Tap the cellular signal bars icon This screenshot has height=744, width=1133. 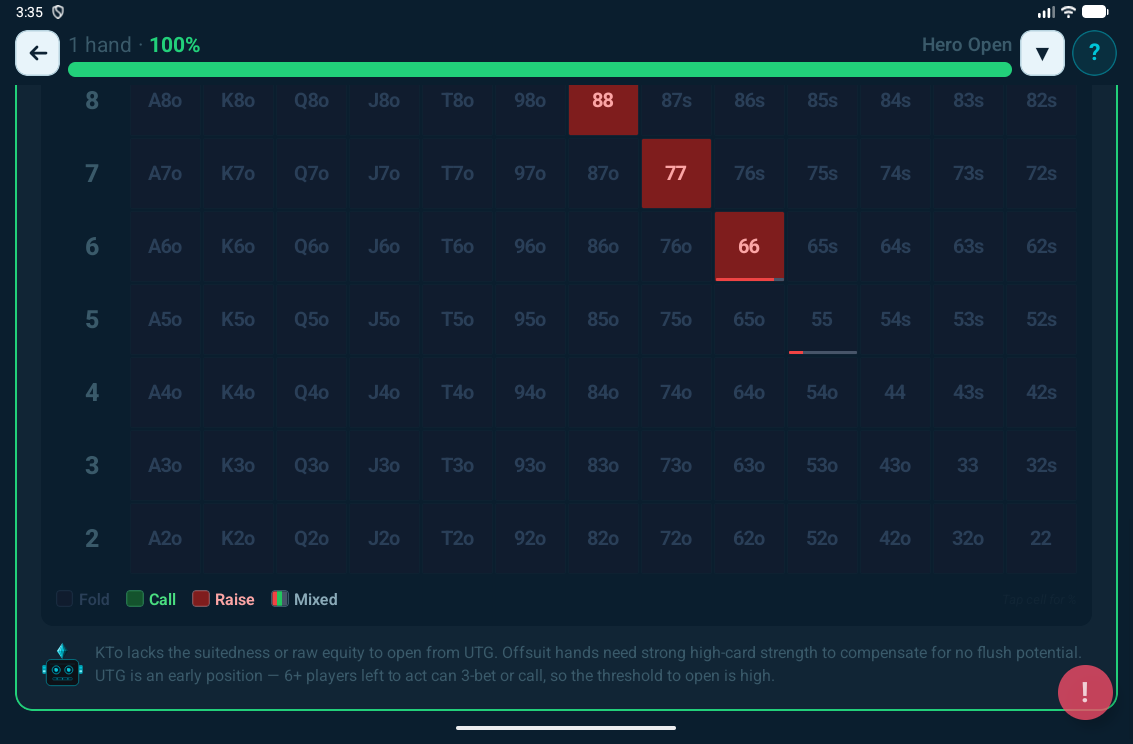click(1046, 12)
